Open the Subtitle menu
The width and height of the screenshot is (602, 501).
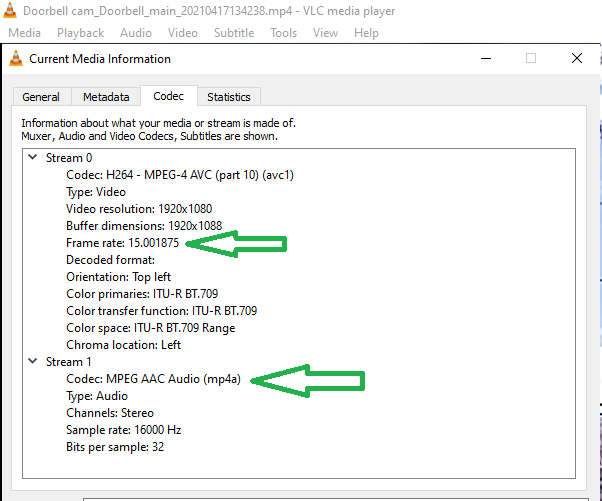(x=234, y=33)
